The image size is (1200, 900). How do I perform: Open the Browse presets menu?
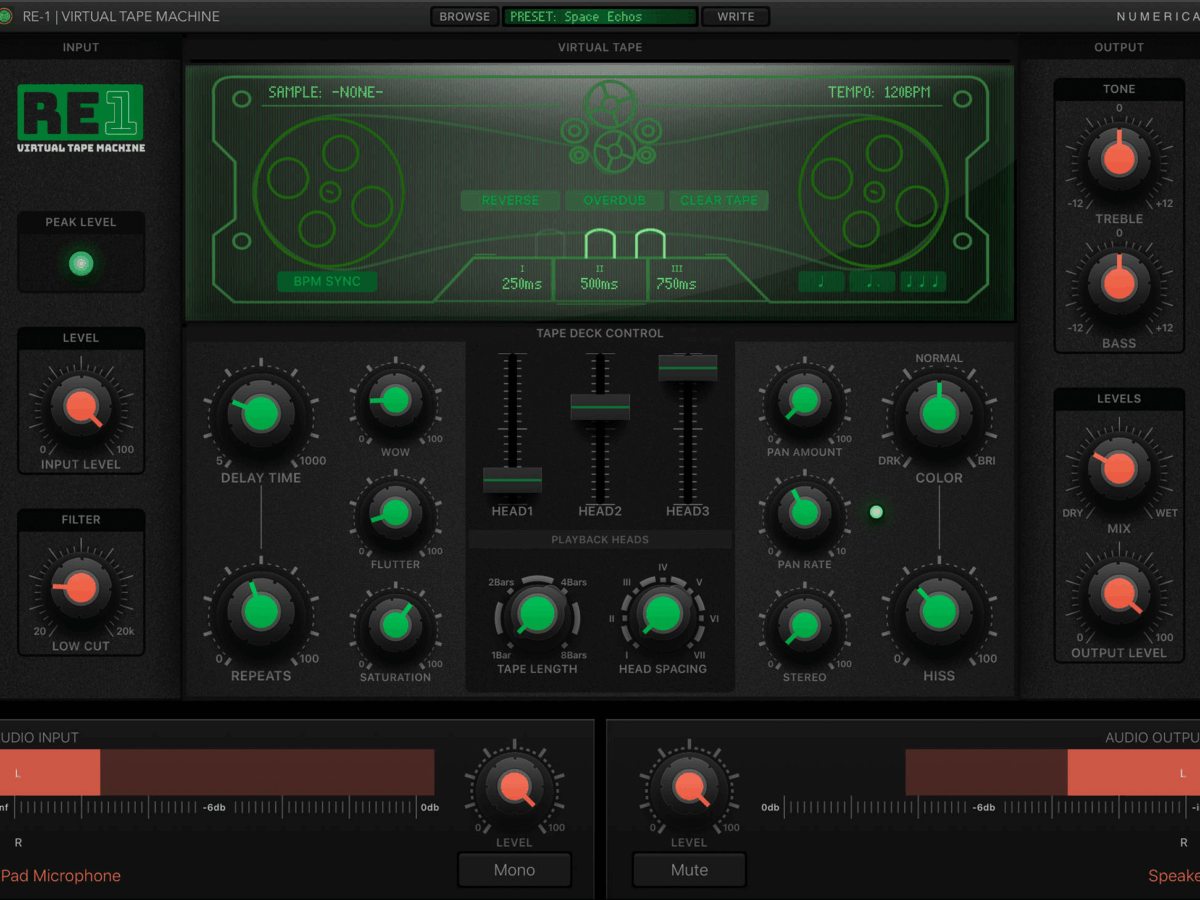click(465, 17)
